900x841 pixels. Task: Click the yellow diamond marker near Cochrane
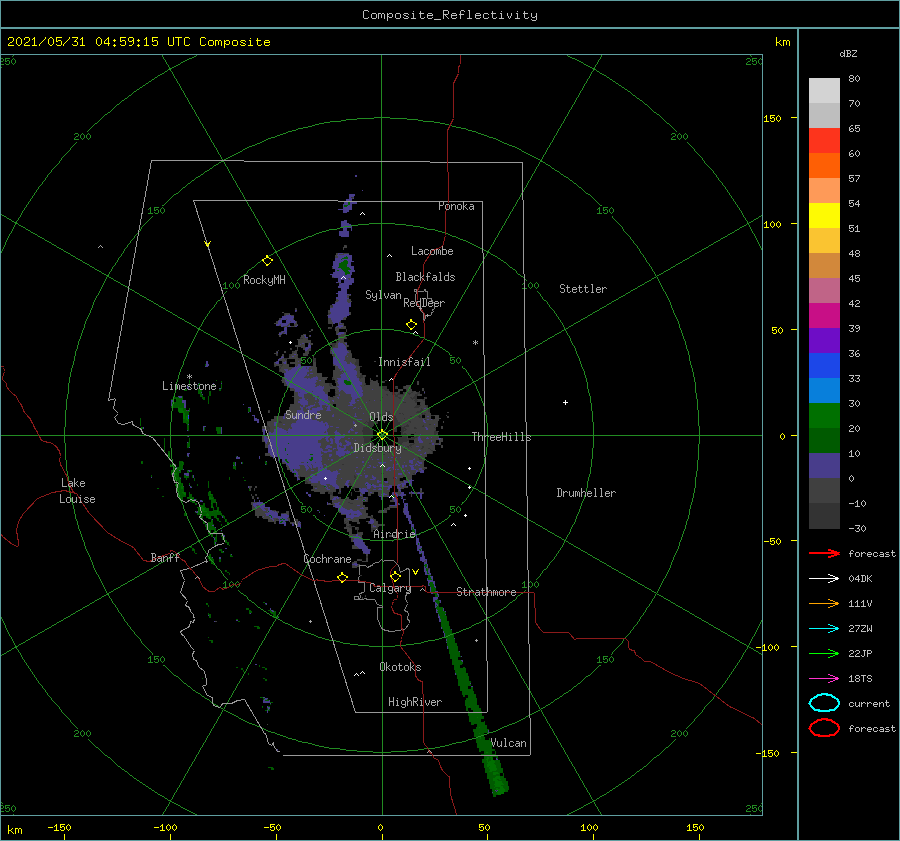pyautogui.click(x=343, y=578)
